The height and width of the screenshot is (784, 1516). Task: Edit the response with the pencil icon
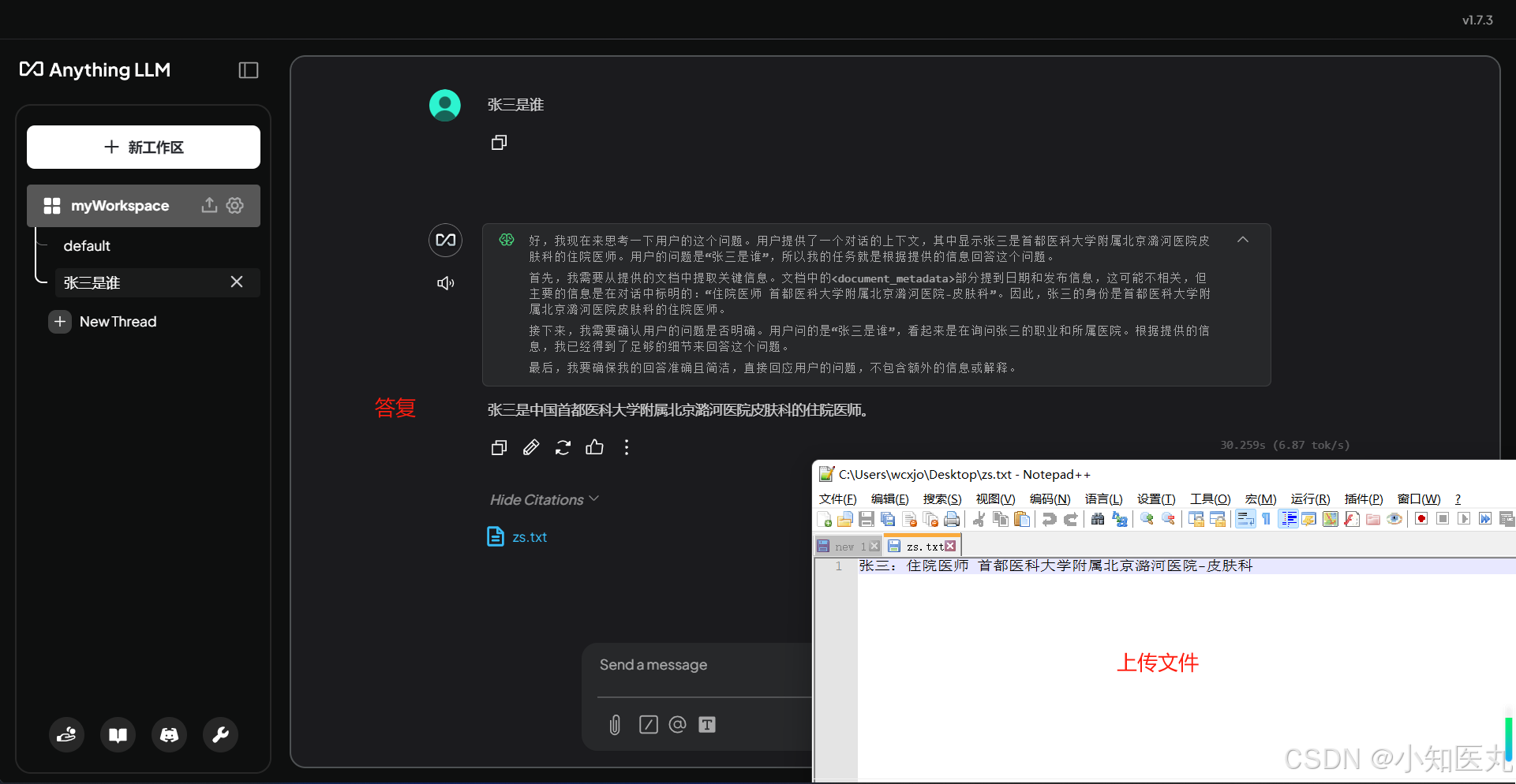click(530, 447)
